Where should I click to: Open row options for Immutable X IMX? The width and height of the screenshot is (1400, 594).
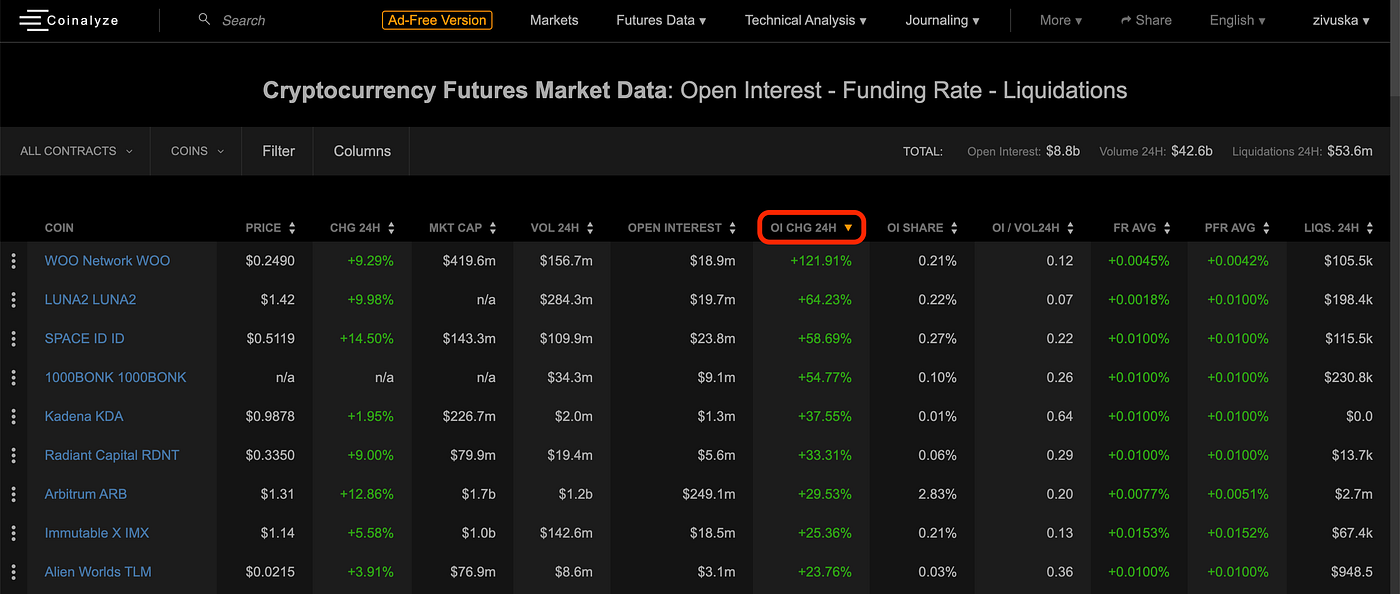pos(14,534)
